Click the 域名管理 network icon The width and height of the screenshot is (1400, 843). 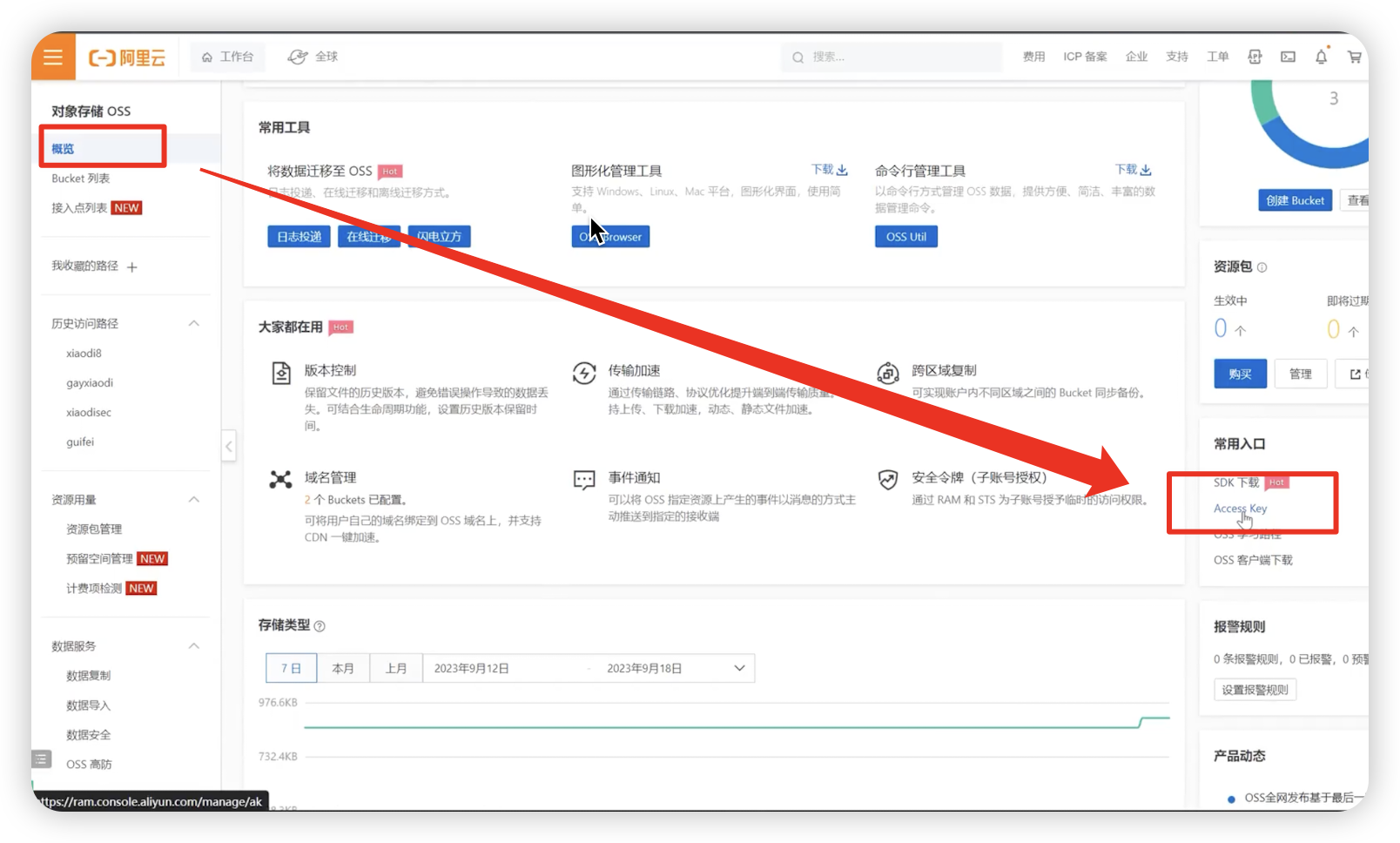(x=280, y=480)
